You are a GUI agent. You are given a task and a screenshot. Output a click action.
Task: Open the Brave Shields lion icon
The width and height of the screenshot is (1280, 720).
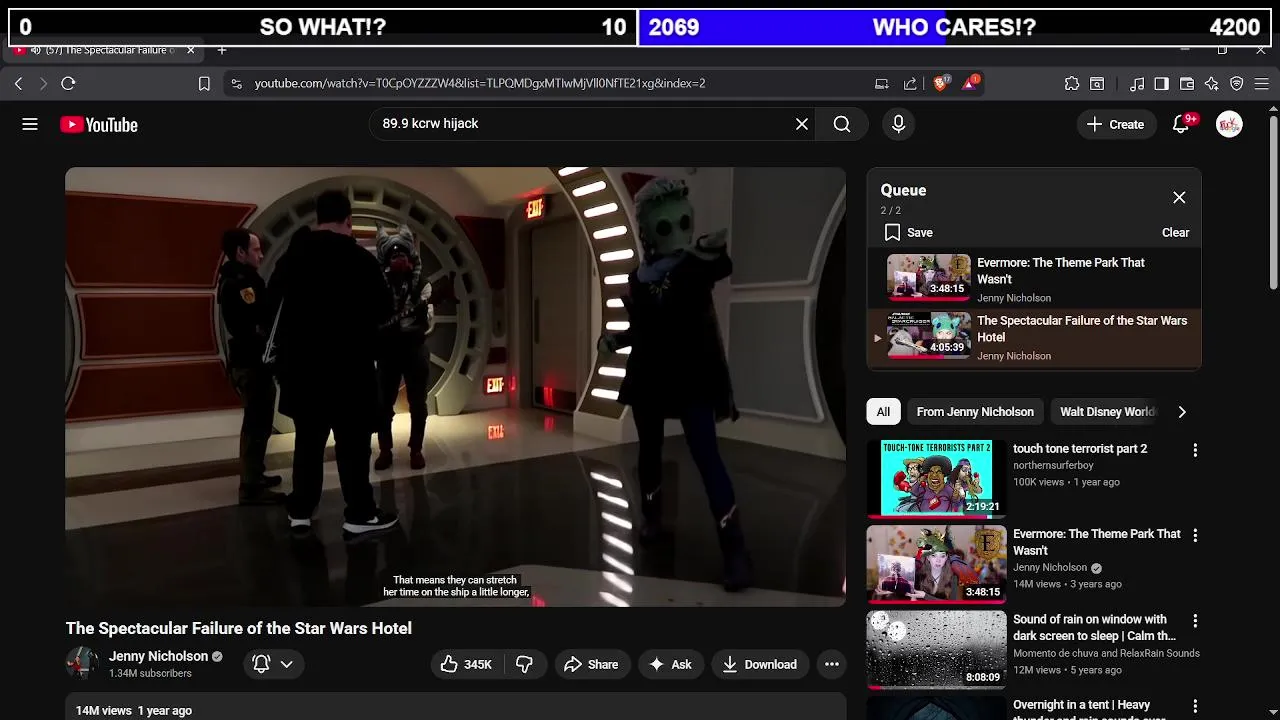[940, 84]
